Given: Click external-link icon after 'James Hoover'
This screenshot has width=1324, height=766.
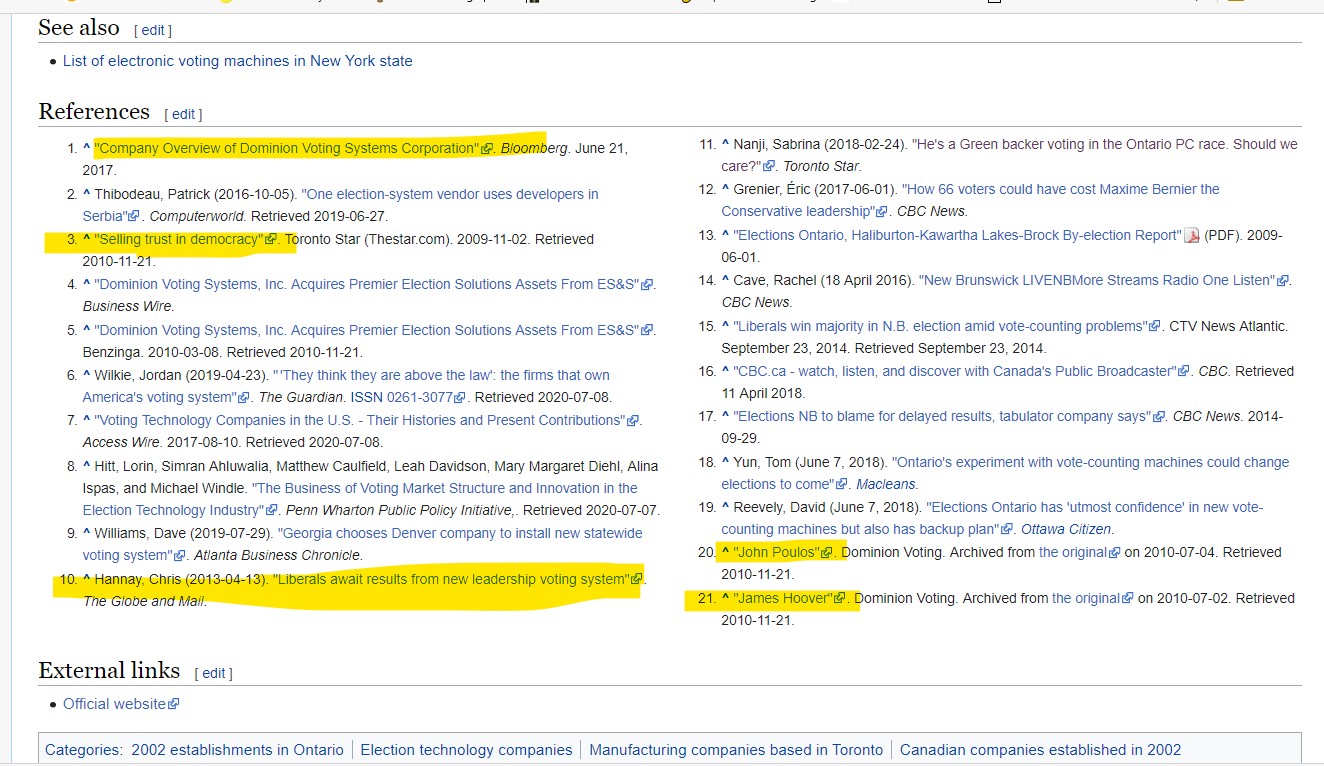Looking at the screenshot, I should (x=841, y=598).
